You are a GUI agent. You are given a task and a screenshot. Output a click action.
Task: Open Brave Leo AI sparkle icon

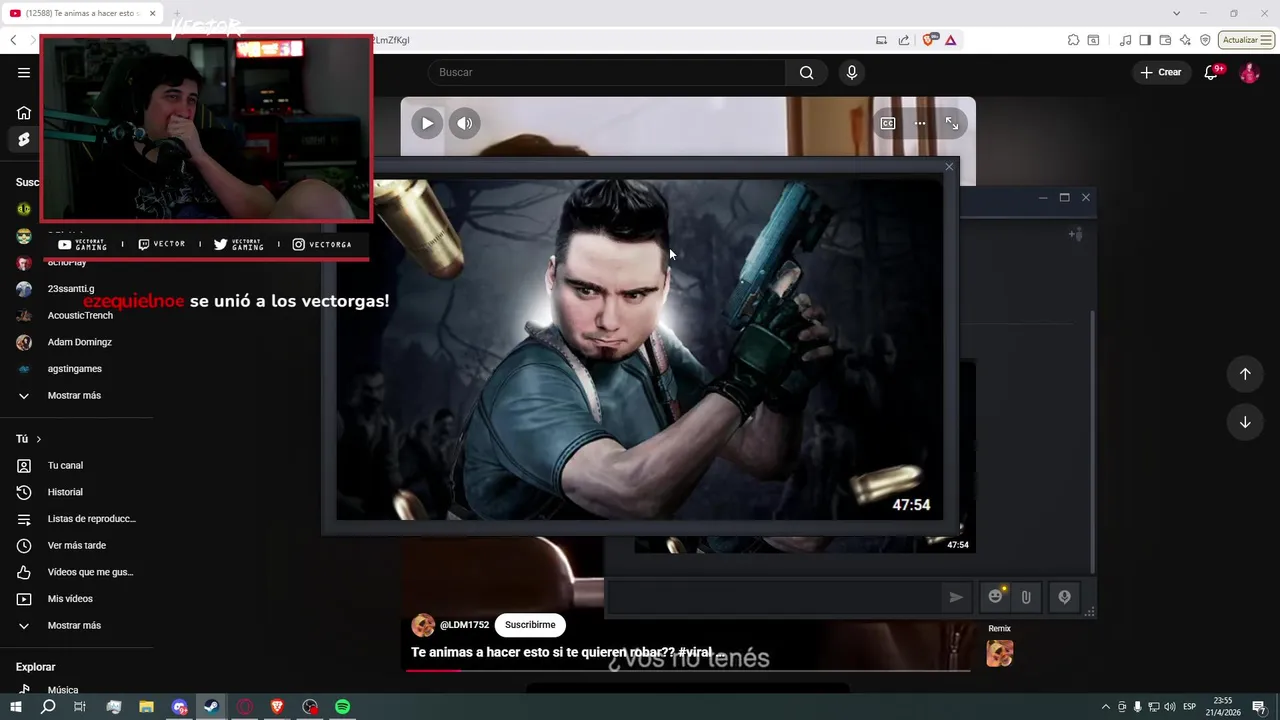(x=1185, y=40)
